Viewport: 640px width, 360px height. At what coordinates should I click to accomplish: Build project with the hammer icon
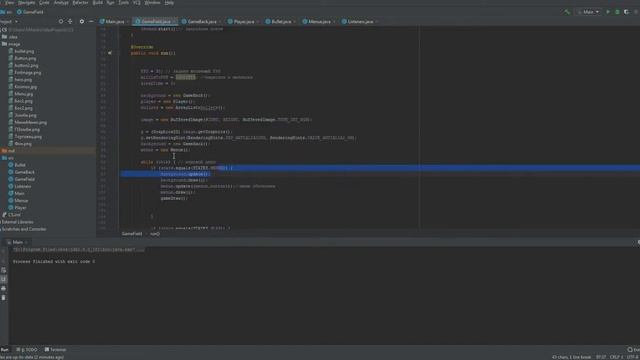(567, 12)
